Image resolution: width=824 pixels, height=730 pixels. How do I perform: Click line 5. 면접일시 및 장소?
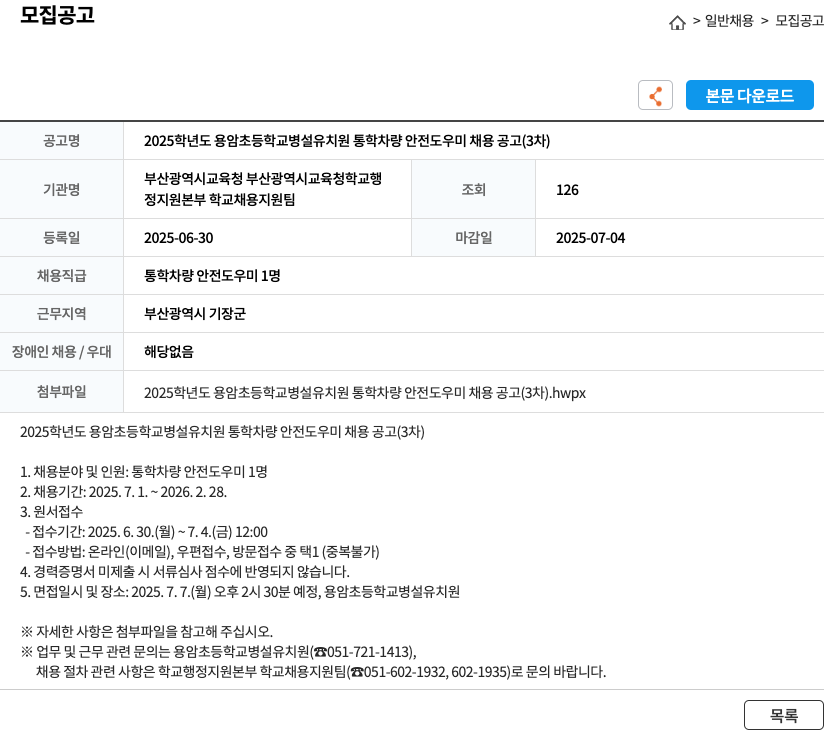pos(240,592)
